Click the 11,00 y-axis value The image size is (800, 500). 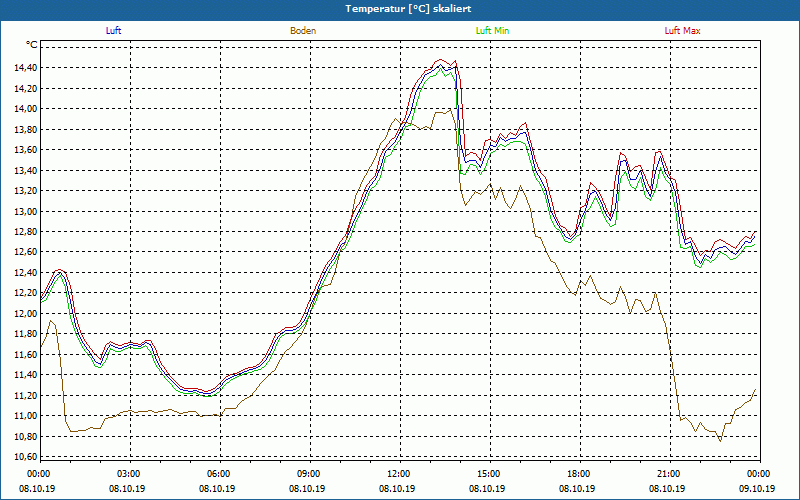(x=26, y=416)
